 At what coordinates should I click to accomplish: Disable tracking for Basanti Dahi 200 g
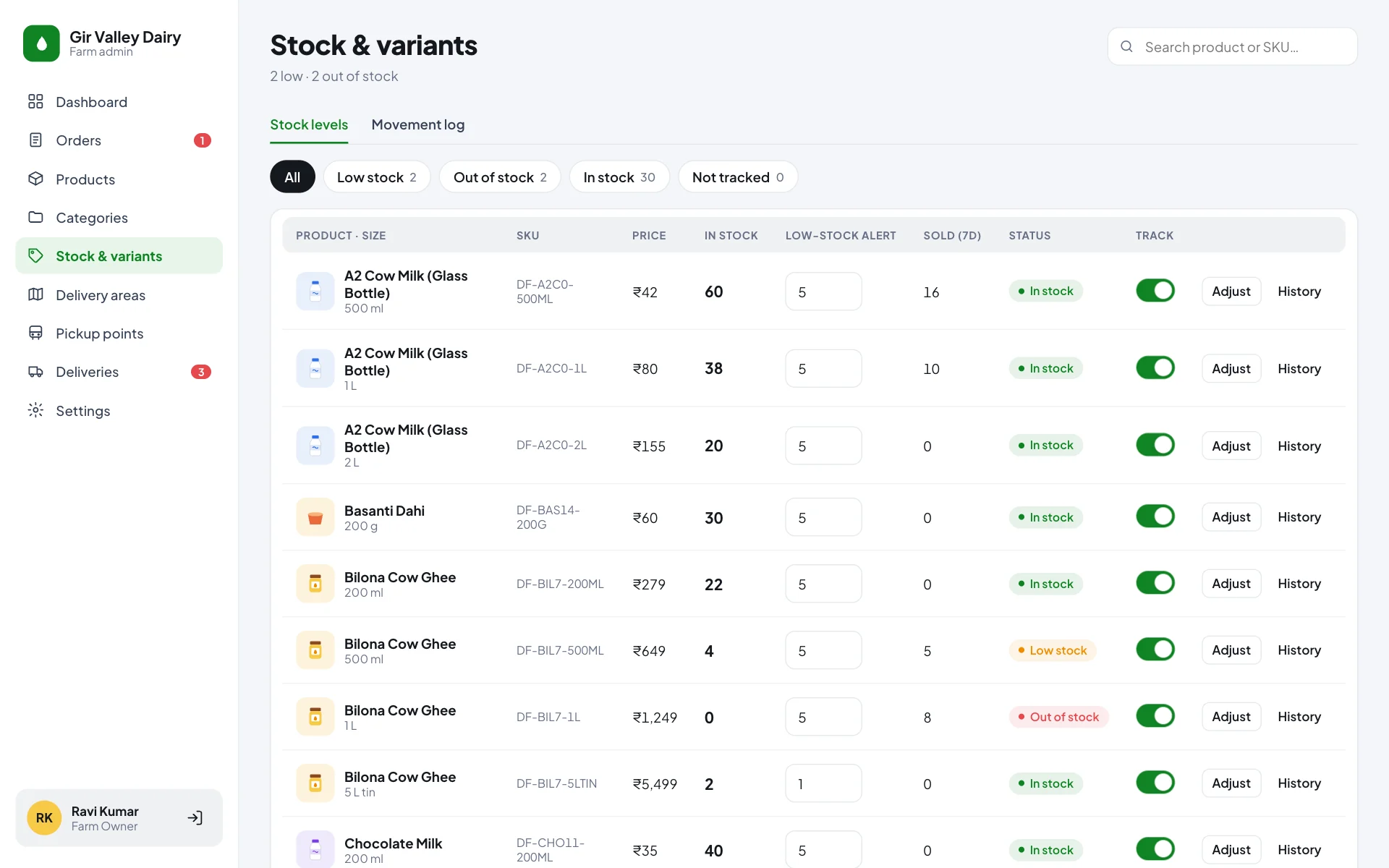click(x=1155, y=516)
